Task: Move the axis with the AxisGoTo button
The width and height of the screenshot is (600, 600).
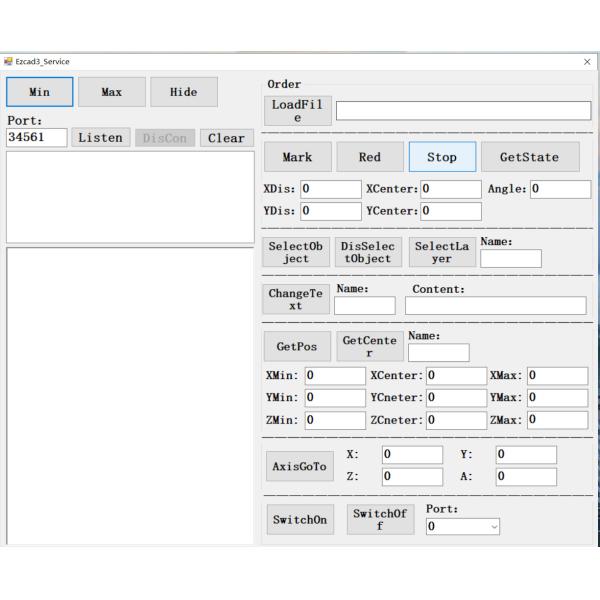Action: tap(299, 466)
